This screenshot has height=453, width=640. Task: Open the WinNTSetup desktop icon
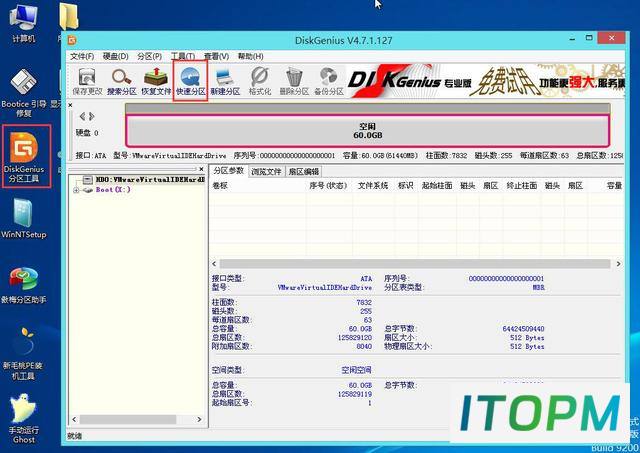pyautogui.click(x=24, y=218)
